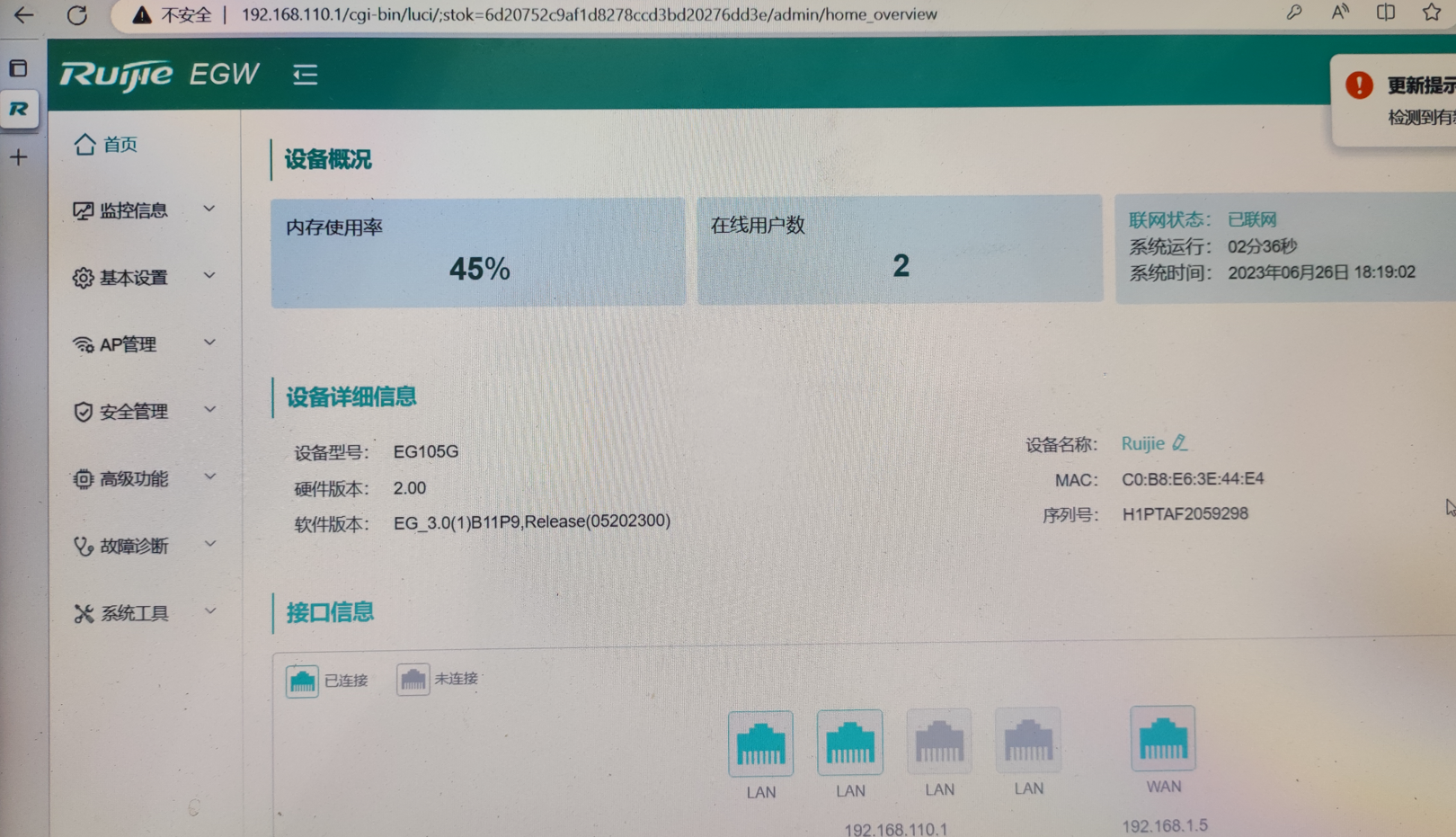Edit device name with pencil icon
Viewport: 1456px width, 837px height.
(x=1180, y=442)
